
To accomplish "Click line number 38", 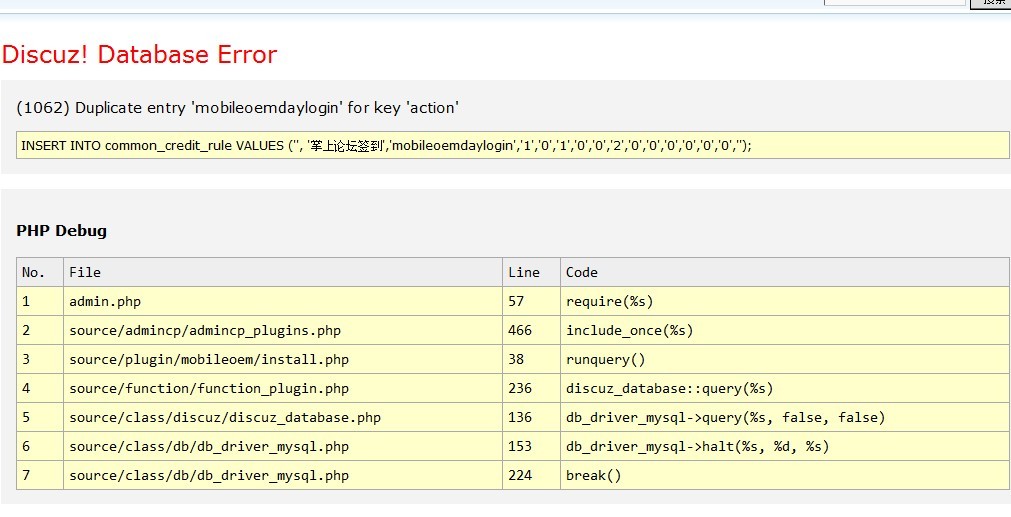I will pyautogui.click(x=531, y=359).
